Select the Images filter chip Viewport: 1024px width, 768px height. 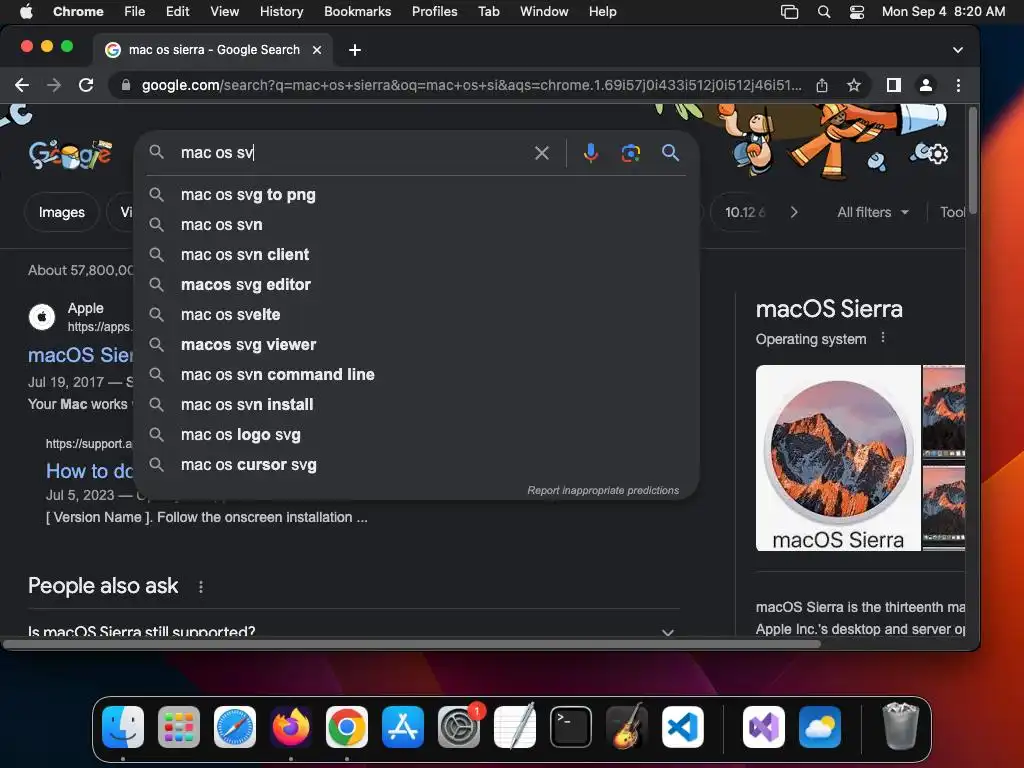(x=61, y=212)
